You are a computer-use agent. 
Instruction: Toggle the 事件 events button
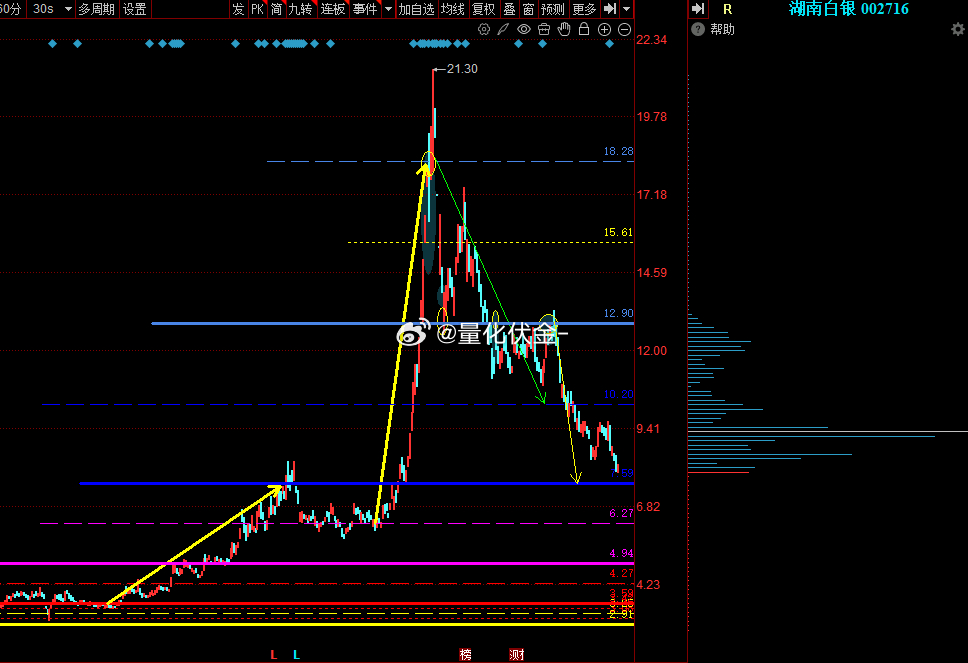click(x=365, y=9)
